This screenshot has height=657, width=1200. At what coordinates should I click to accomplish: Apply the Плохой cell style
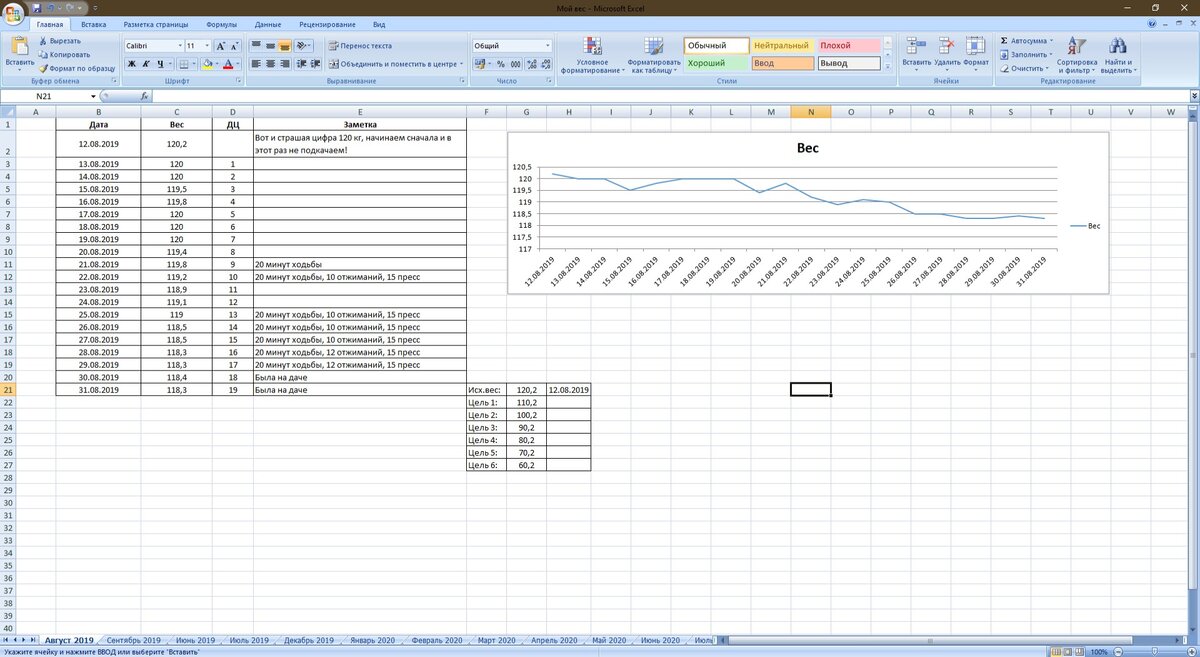click(x=849, y=46)
